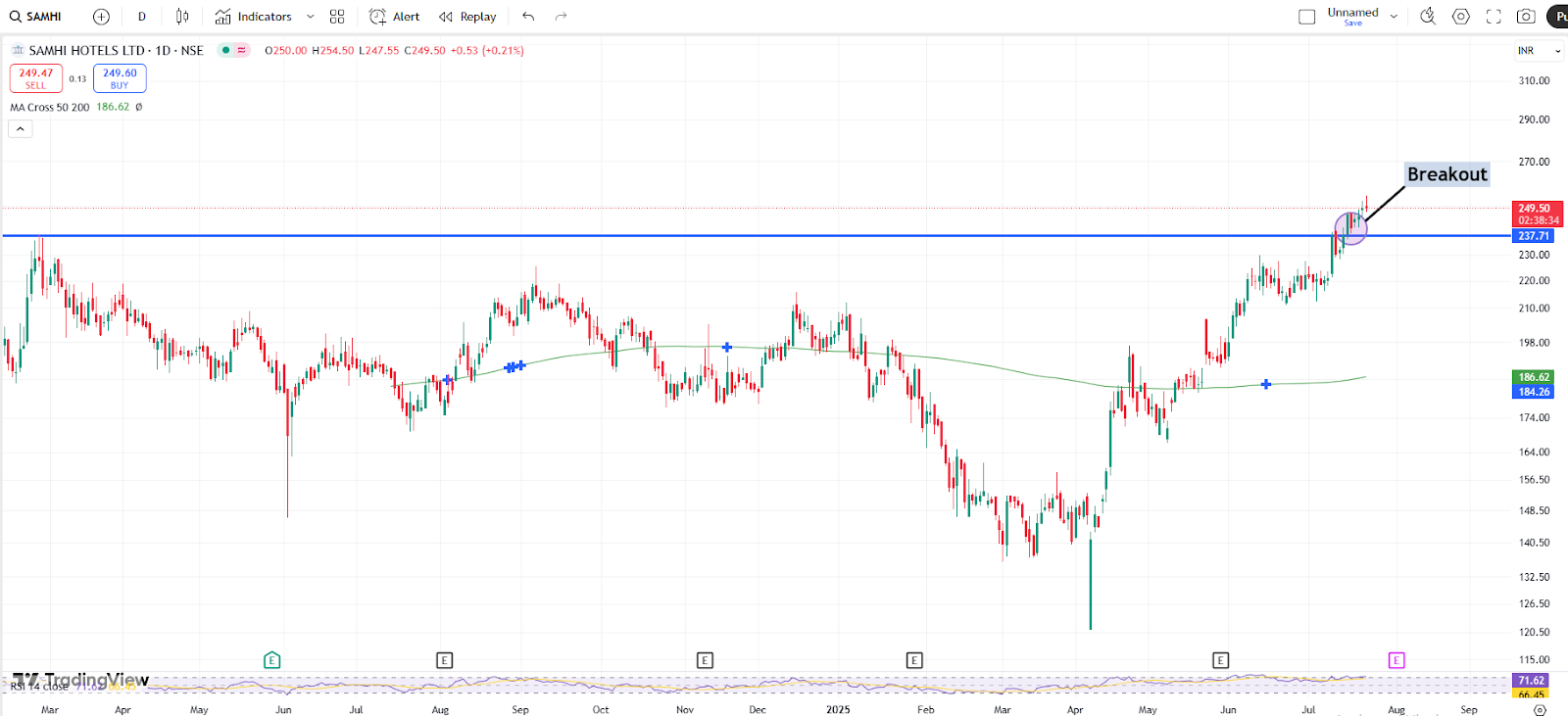
Task: Open chart settings hexagon icon
Action: 1461,17
